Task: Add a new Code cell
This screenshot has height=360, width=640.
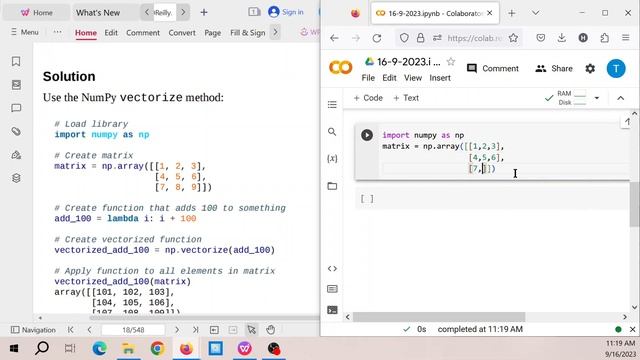Action: click(368, 98)
